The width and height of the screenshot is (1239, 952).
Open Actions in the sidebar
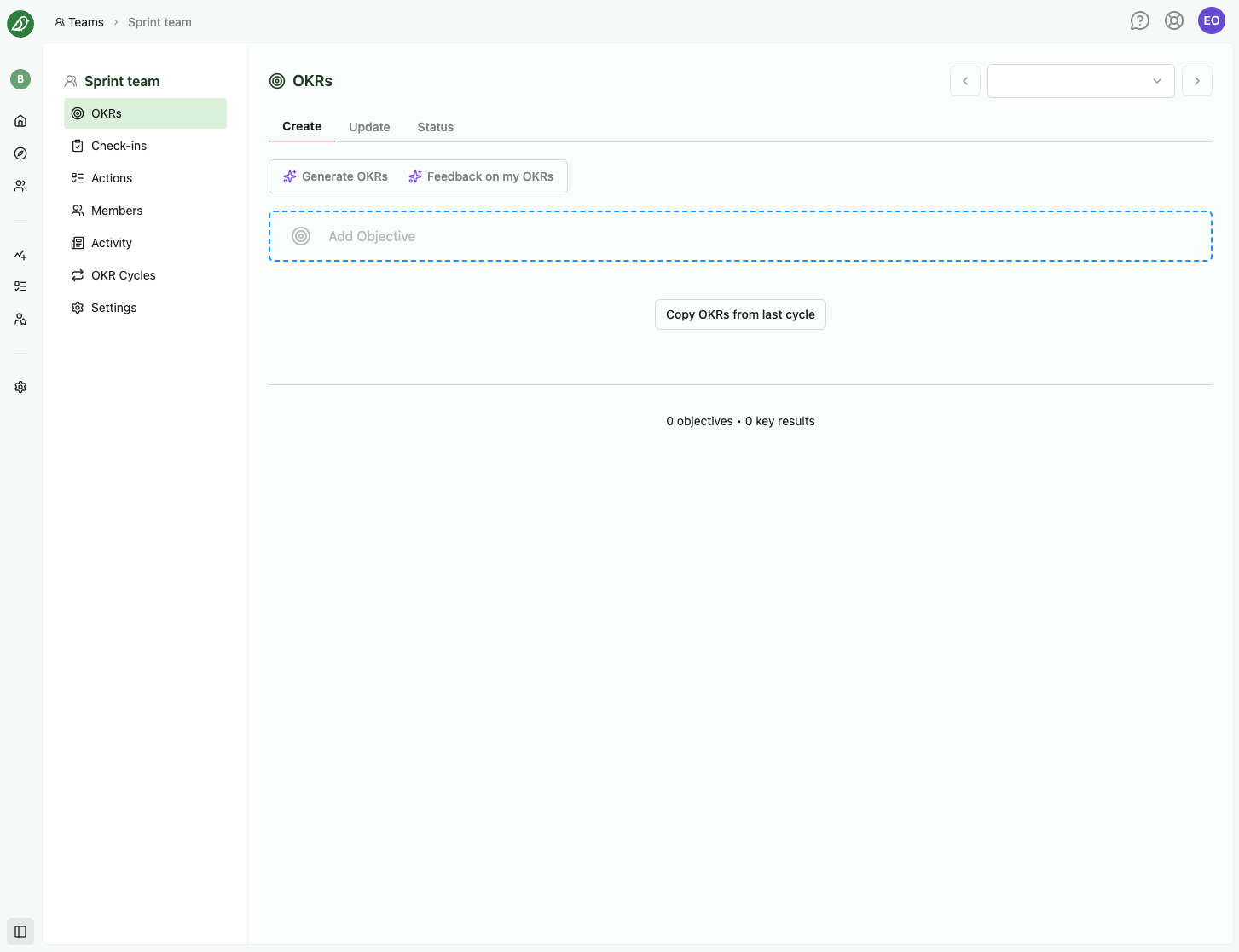(145, 178)
